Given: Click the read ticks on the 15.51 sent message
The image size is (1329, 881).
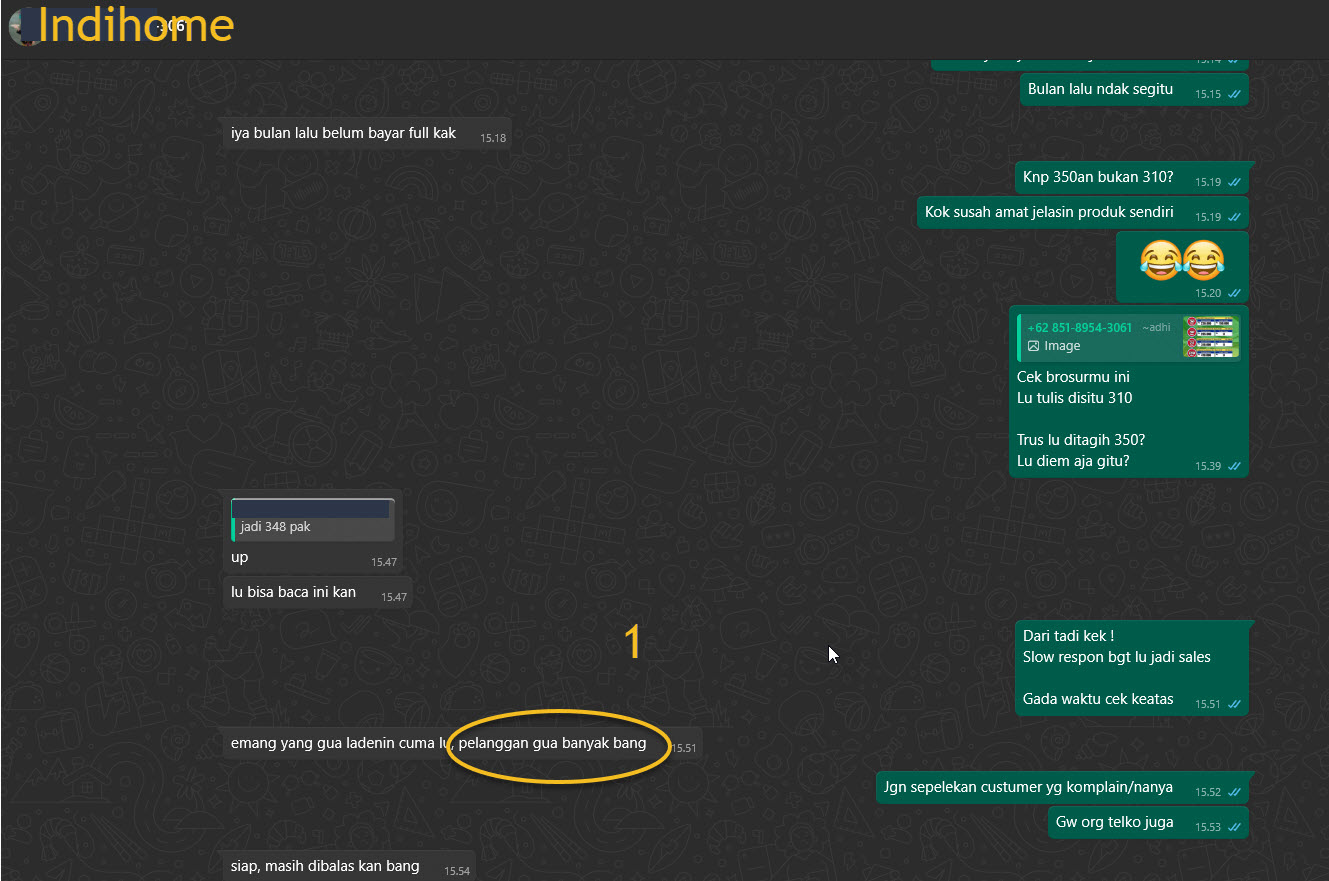Looking at the screenshot, I should (x=1234, y=704).
